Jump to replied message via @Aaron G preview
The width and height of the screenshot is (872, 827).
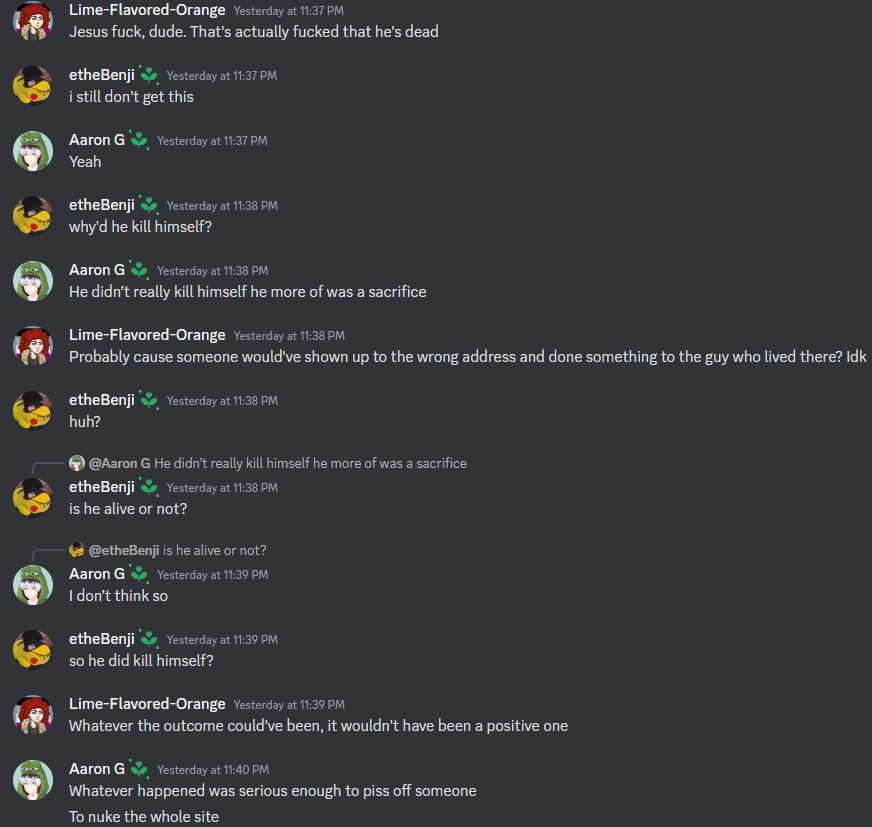[278, 463]
